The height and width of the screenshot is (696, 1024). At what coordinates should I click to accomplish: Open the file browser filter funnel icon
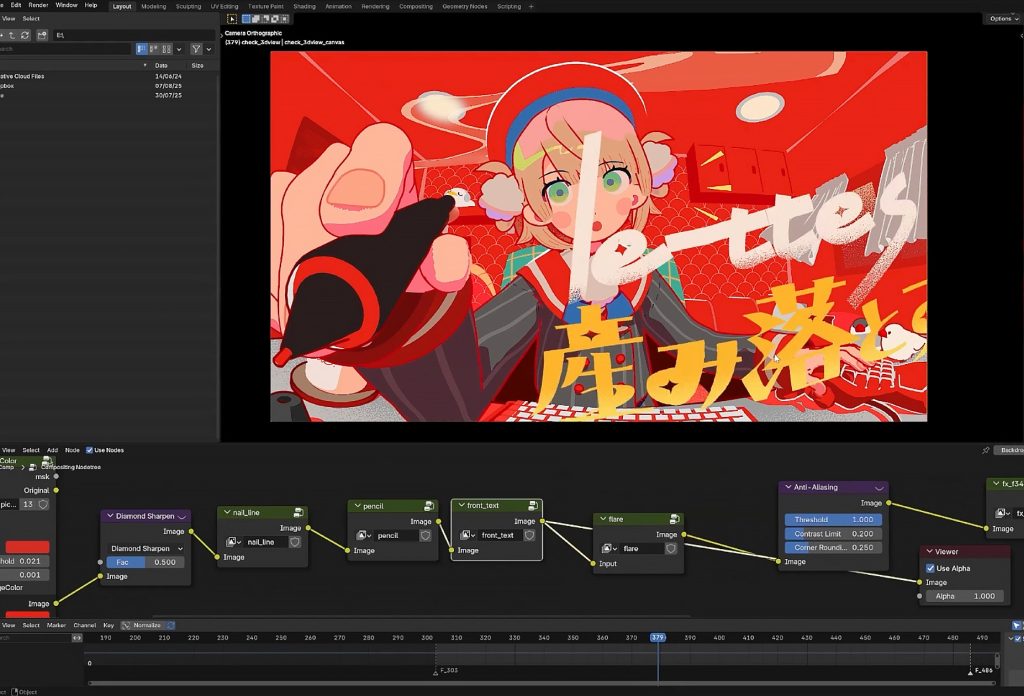coord(196,49)
